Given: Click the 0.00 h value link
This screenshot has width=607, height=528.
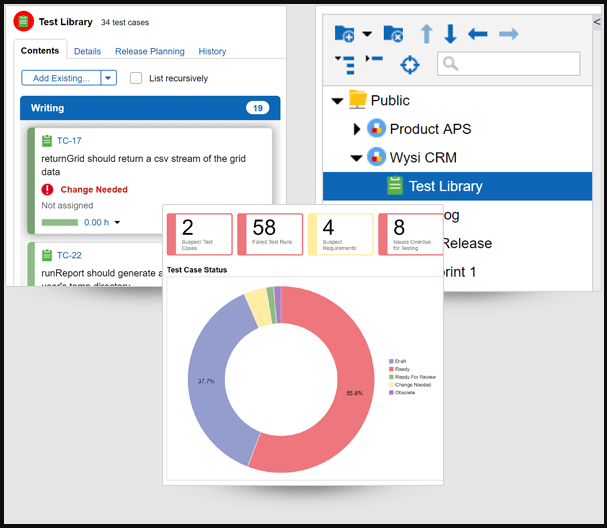Looking at the screenshot, I should click(x=96, y=223).
